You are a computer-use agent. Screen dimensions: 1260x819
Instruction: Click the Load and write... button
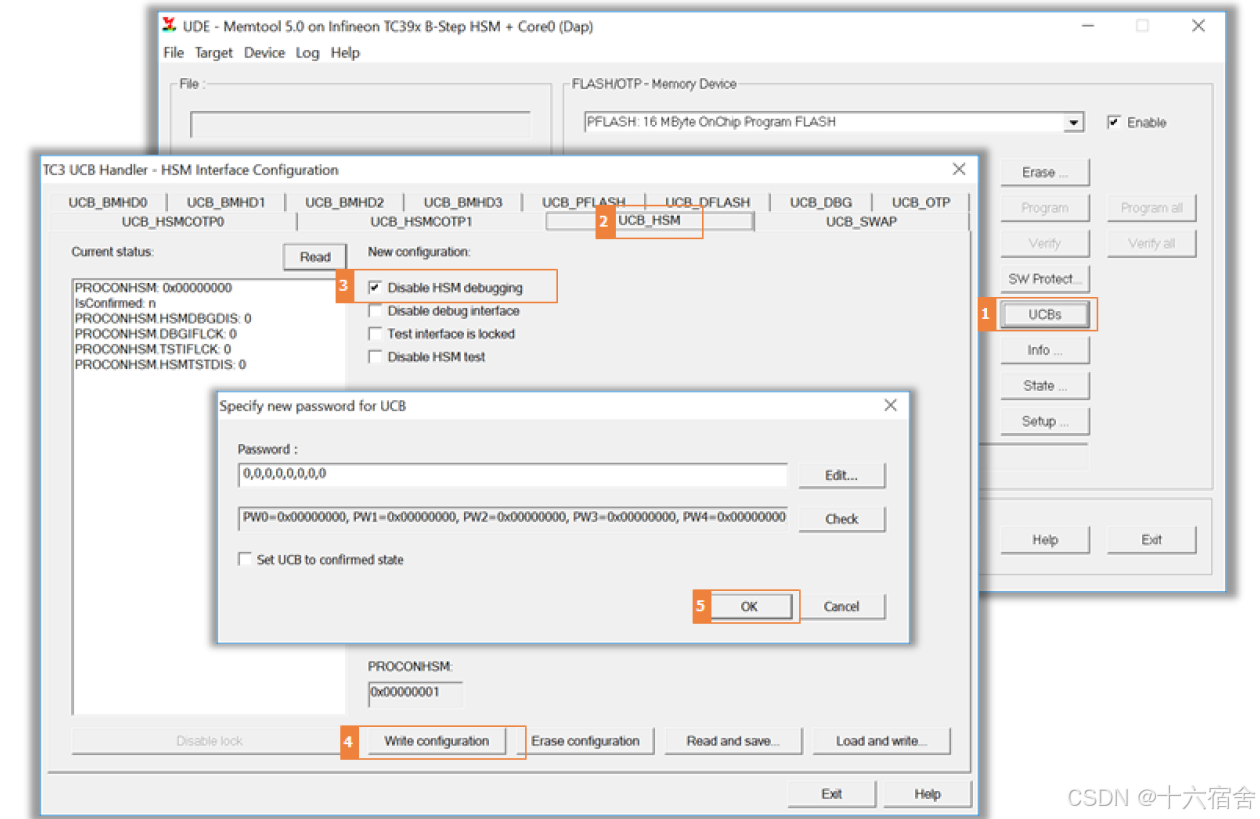click(881, 741)
